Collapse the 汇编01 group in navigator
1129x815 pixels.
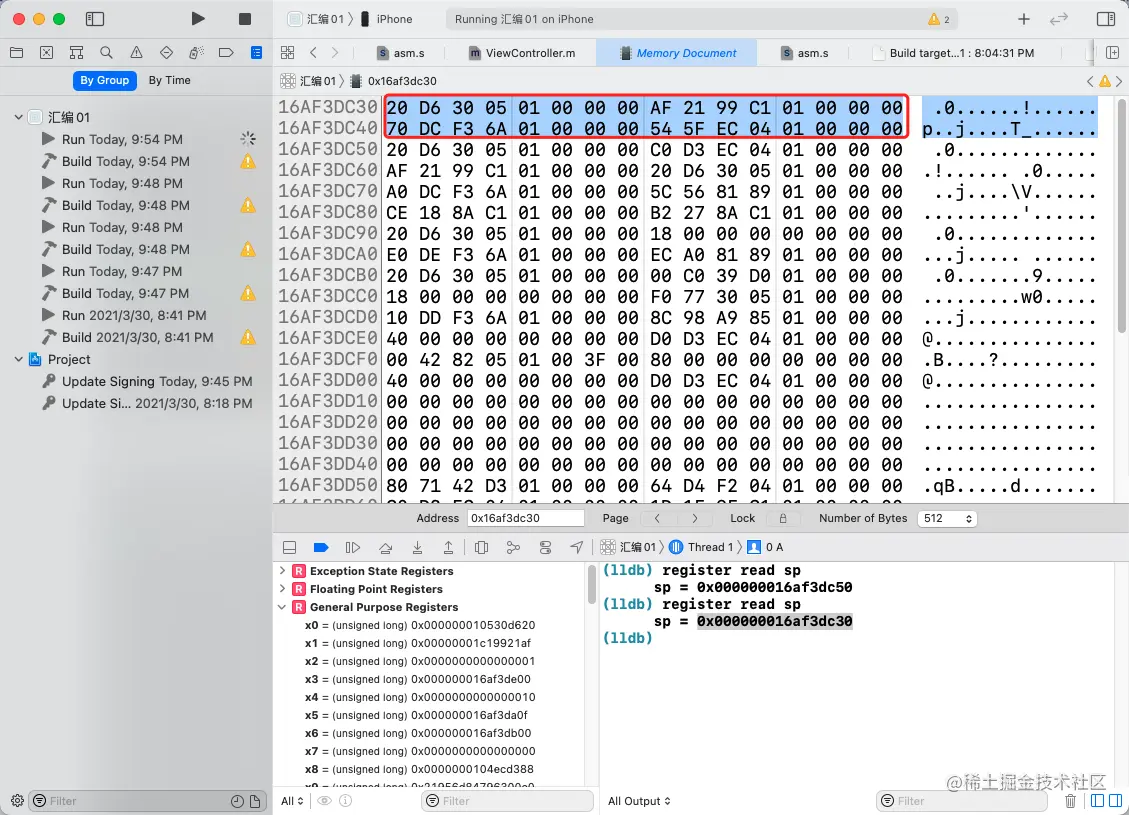pyautogui.click(x=18, y=117)
